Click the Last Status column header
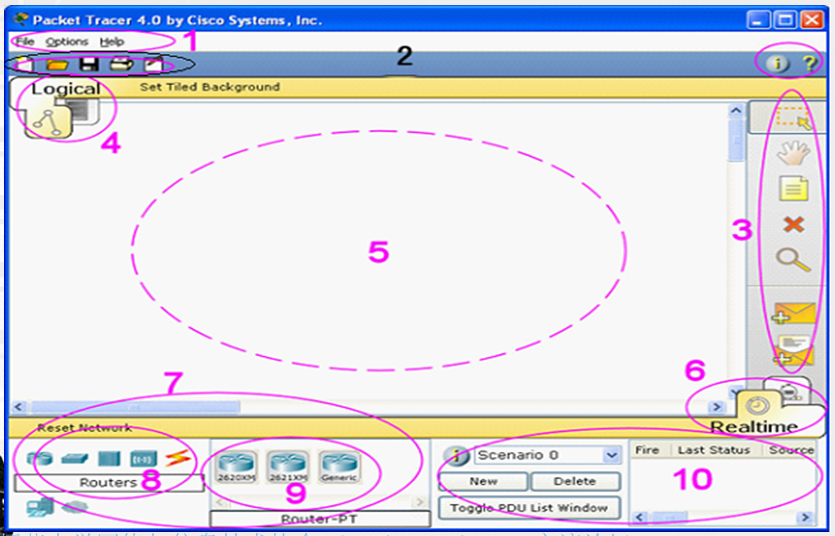 (714, 450)
